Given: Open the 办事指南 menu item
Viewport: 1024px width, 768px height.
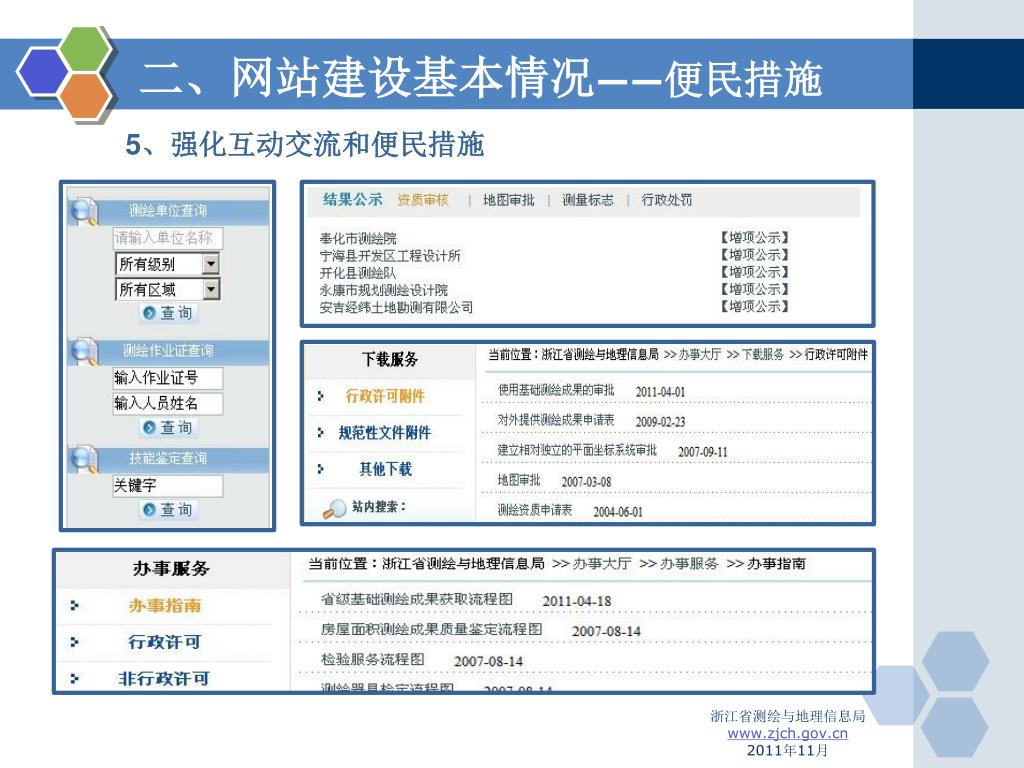Looking at the screenshot, I should [165, 605].
